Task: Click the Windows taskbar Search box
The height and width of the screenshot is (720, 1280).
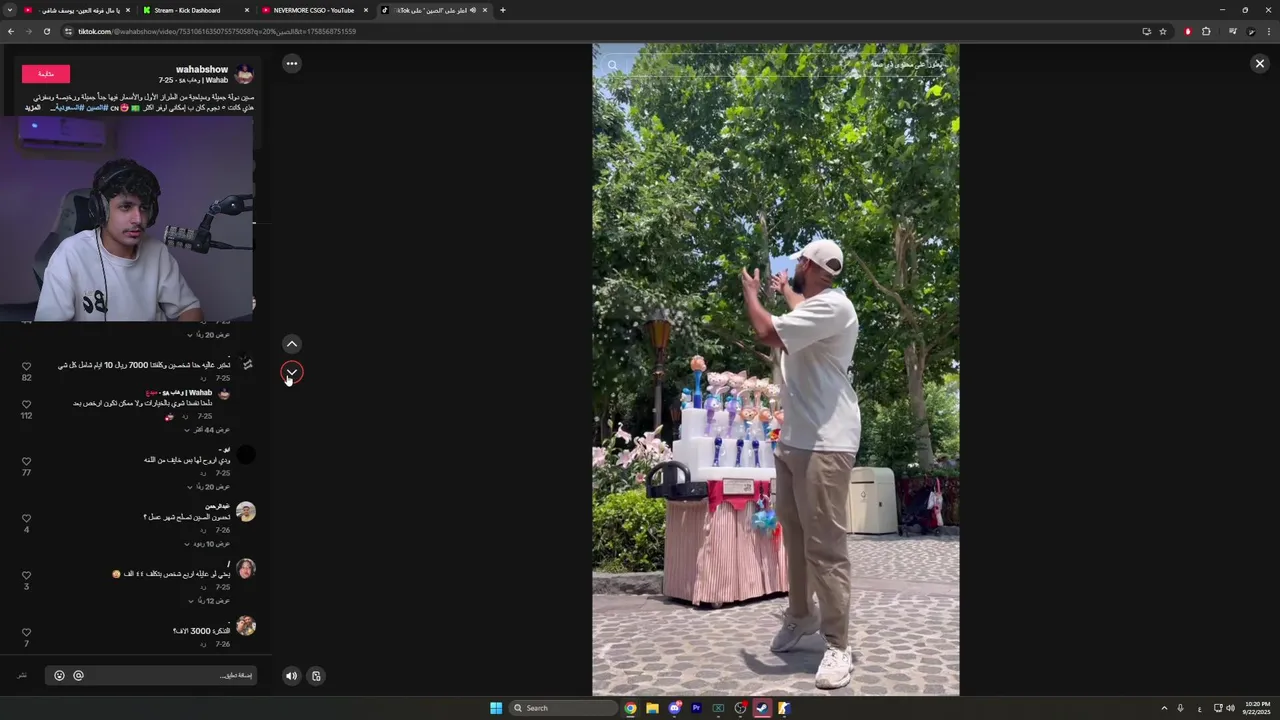Action: point(563,708)
